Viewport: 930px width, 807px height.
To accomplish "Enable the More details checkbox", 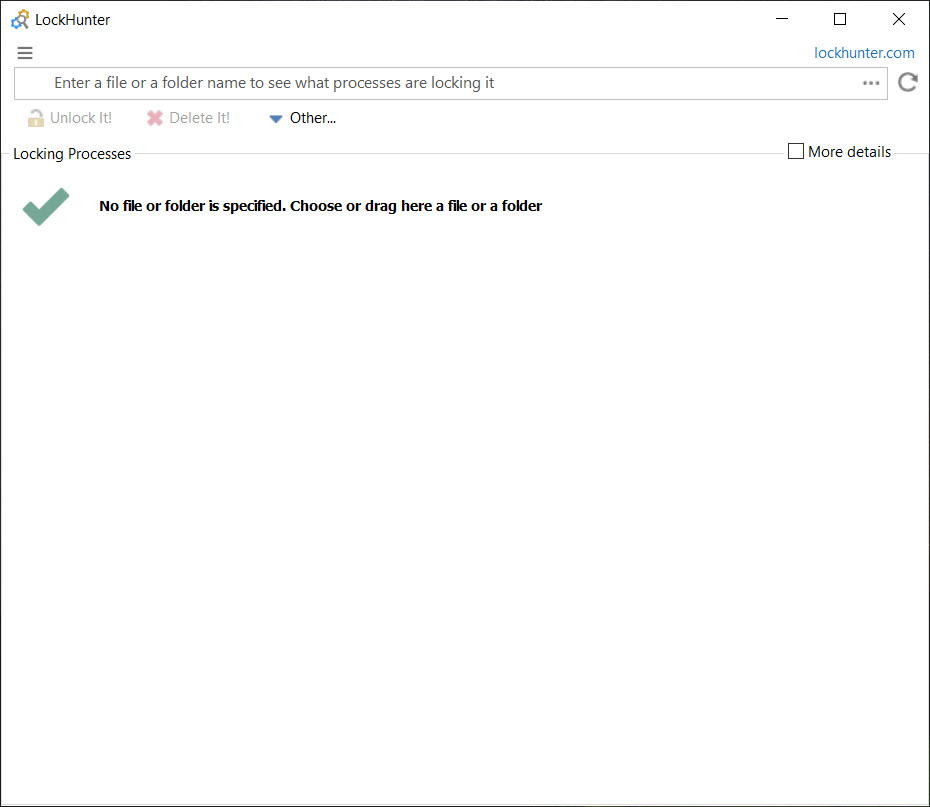I will [x=795, y=151].
